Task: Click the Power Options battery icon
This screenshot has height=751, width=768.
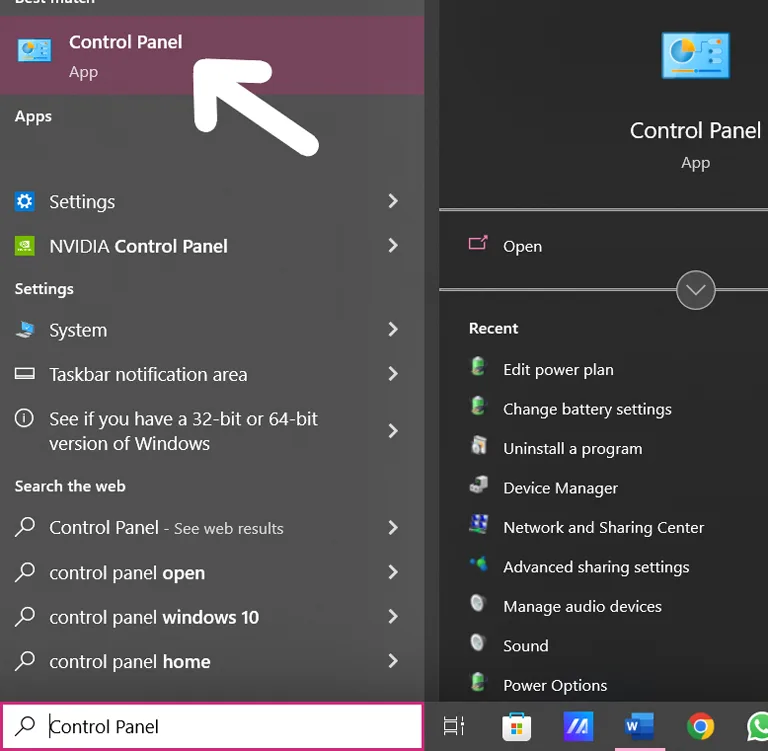Action: tap(478, 682)
